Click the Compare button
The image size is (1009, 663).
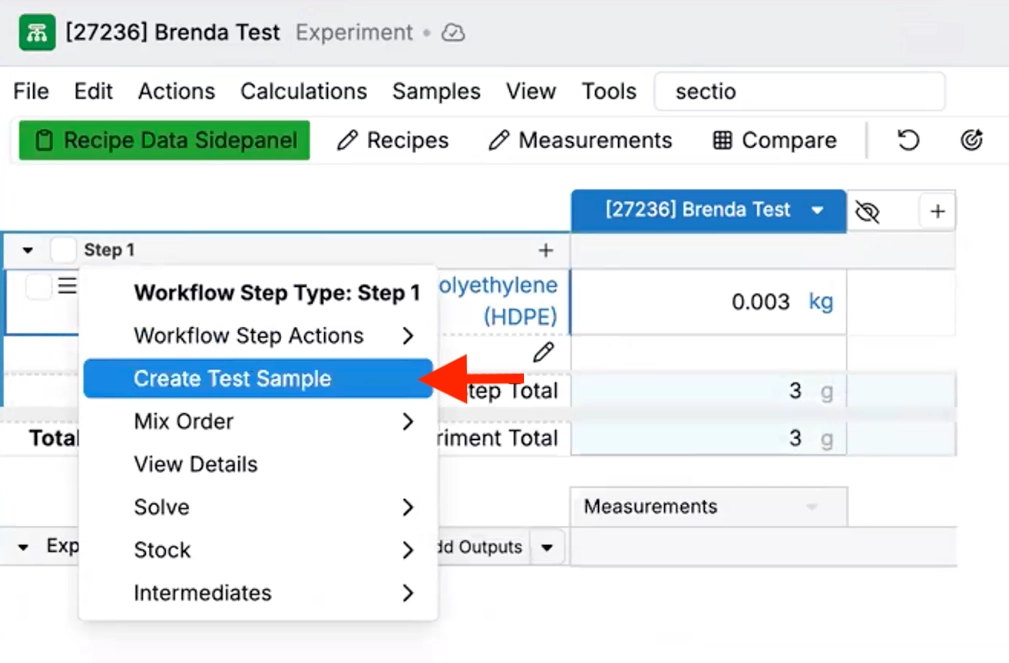(x=774, y=140)
